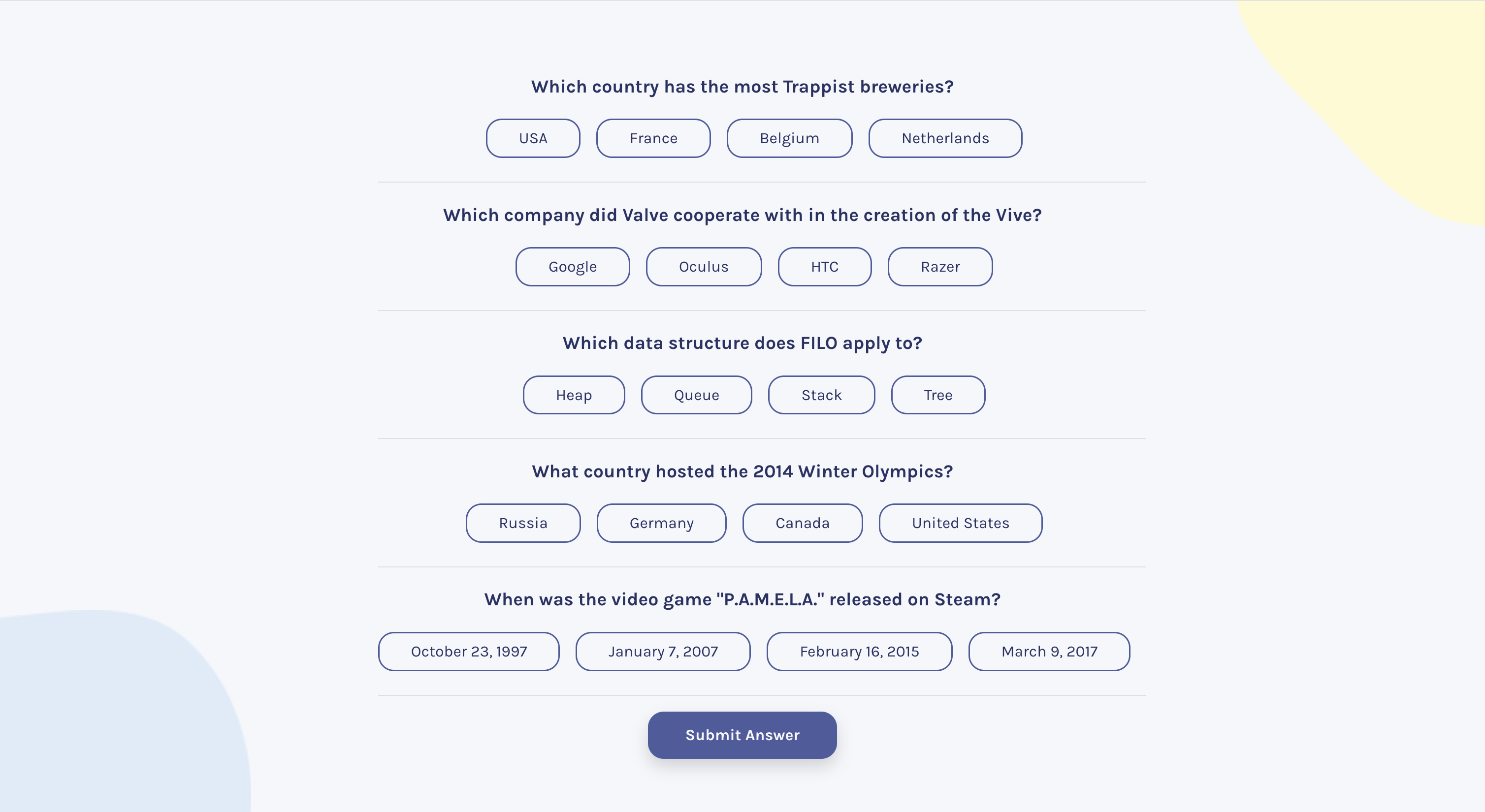Image resolution: width=1485 pixels, height=812 pixels.
Task: Pick the October 23, 1997 date
Action: (x=469, y=651)
